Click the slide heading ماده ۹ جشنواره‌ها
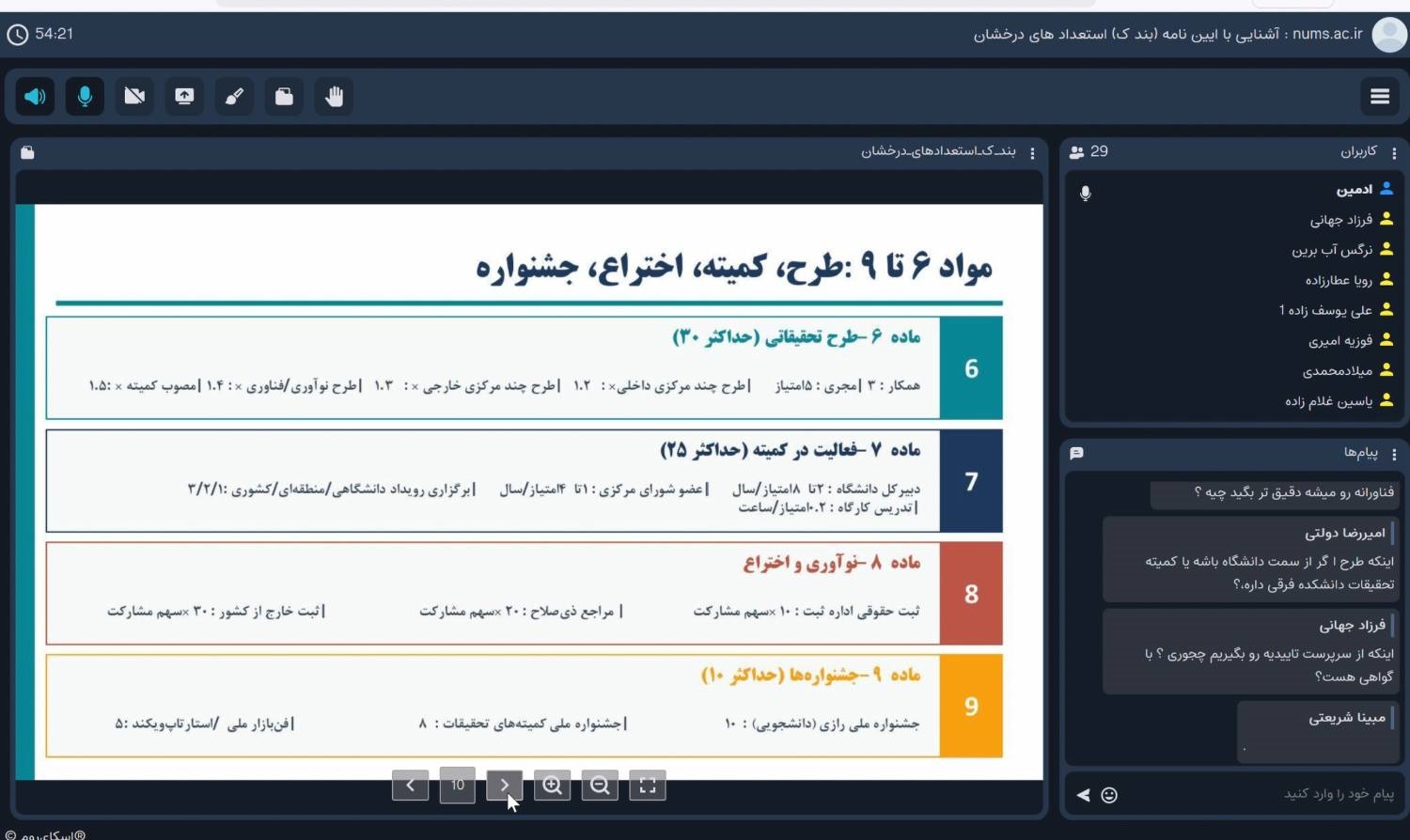Image resolution: width=1410 pixels, height=840 pixels. point(810,675)
